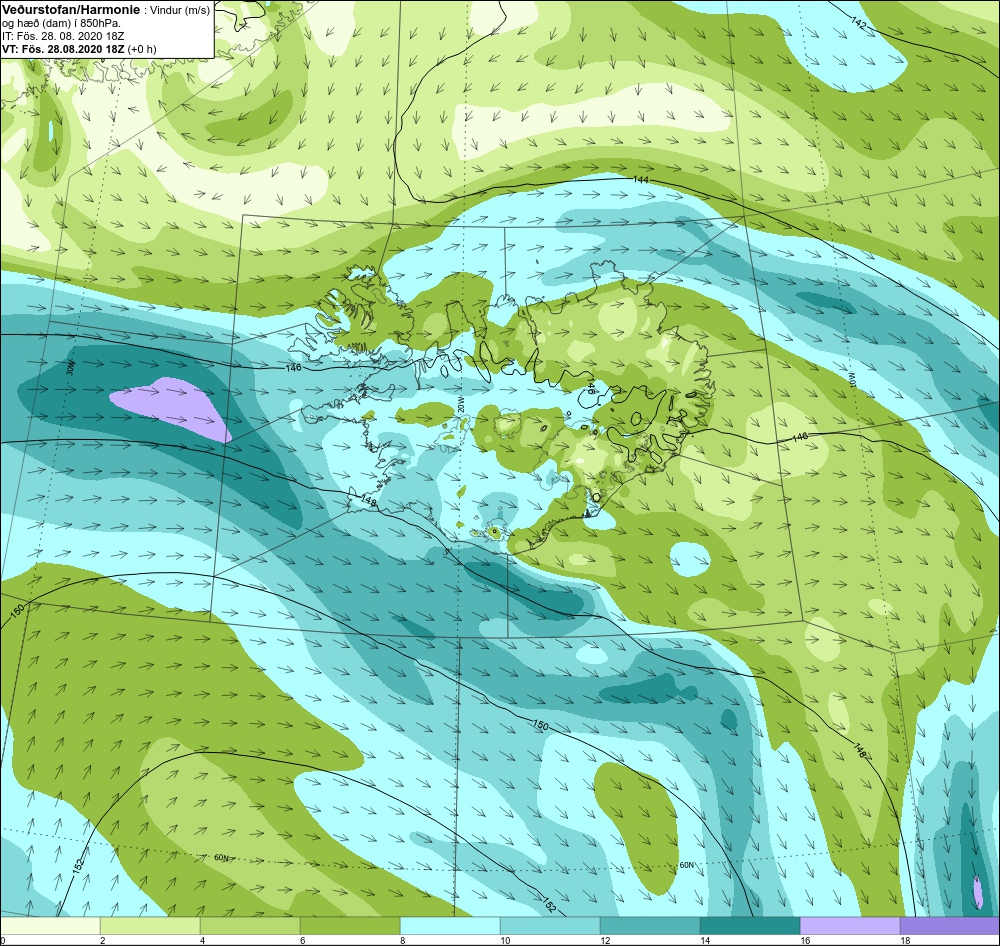Screen dimensions: 1000x946
Task: Click the '150' contour label at left map edge
Action: pyautogui.click(x=18, y=610)
